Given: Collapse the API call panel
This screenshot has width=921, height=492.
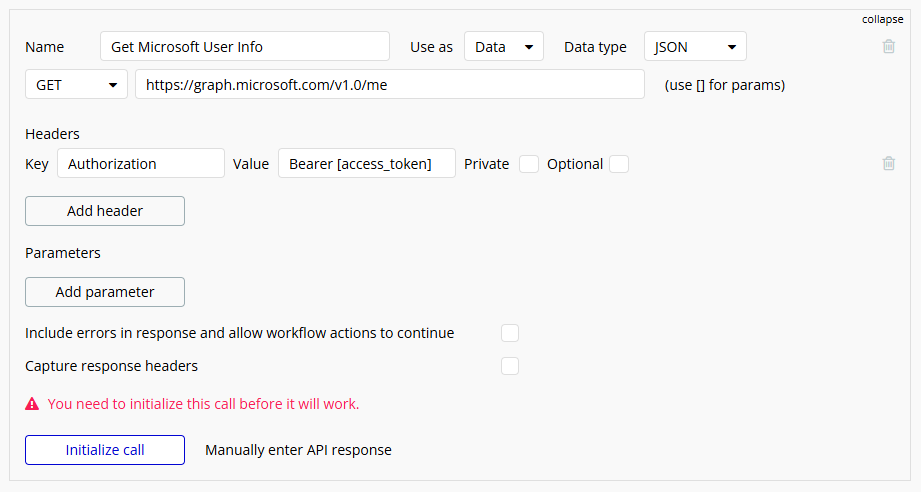Looking at the screenshot, I should pos(882,19).
